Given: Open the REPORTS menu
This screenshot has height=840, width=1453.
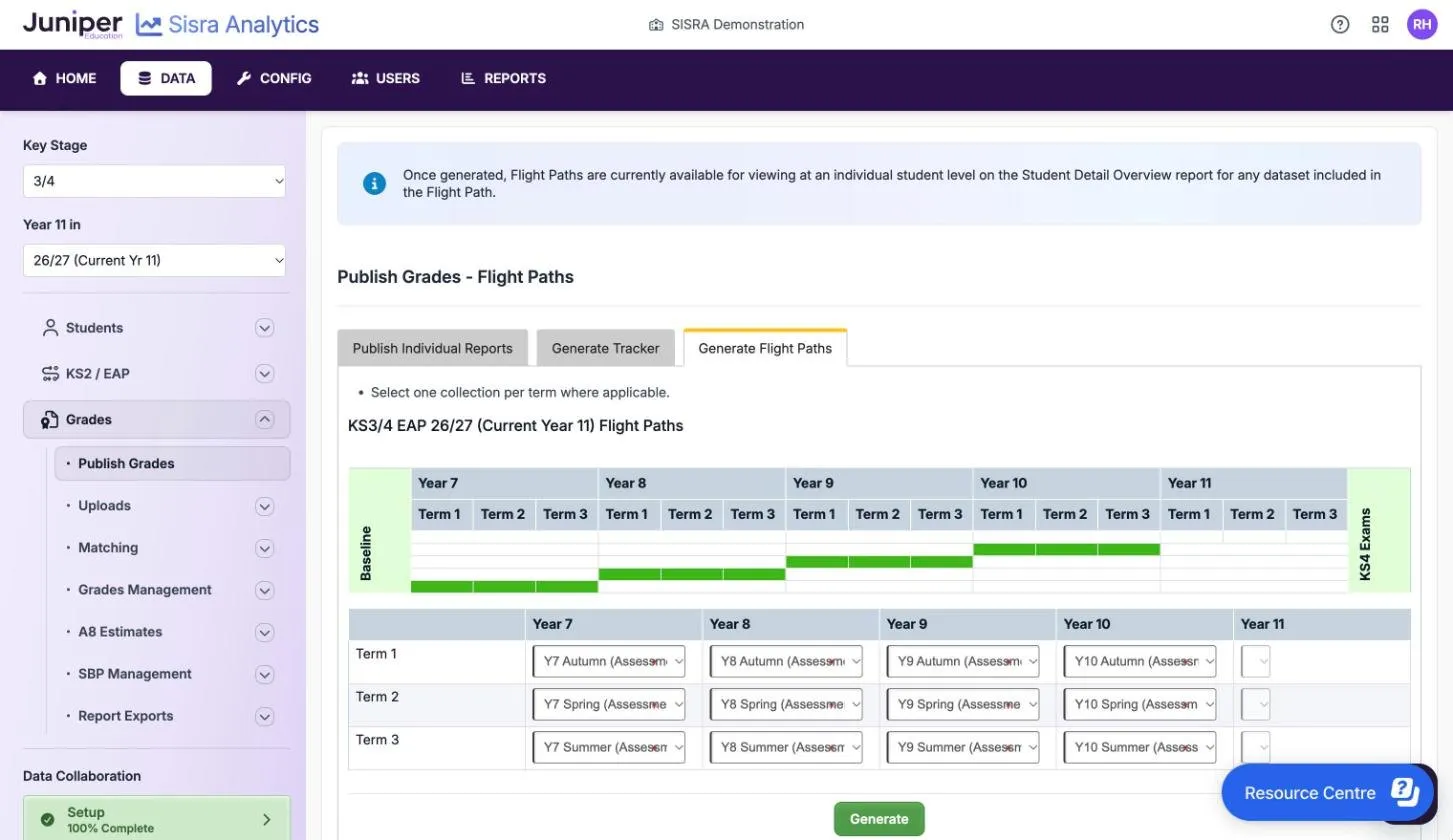Looking at the screenshot, I should tap(503, 78).
